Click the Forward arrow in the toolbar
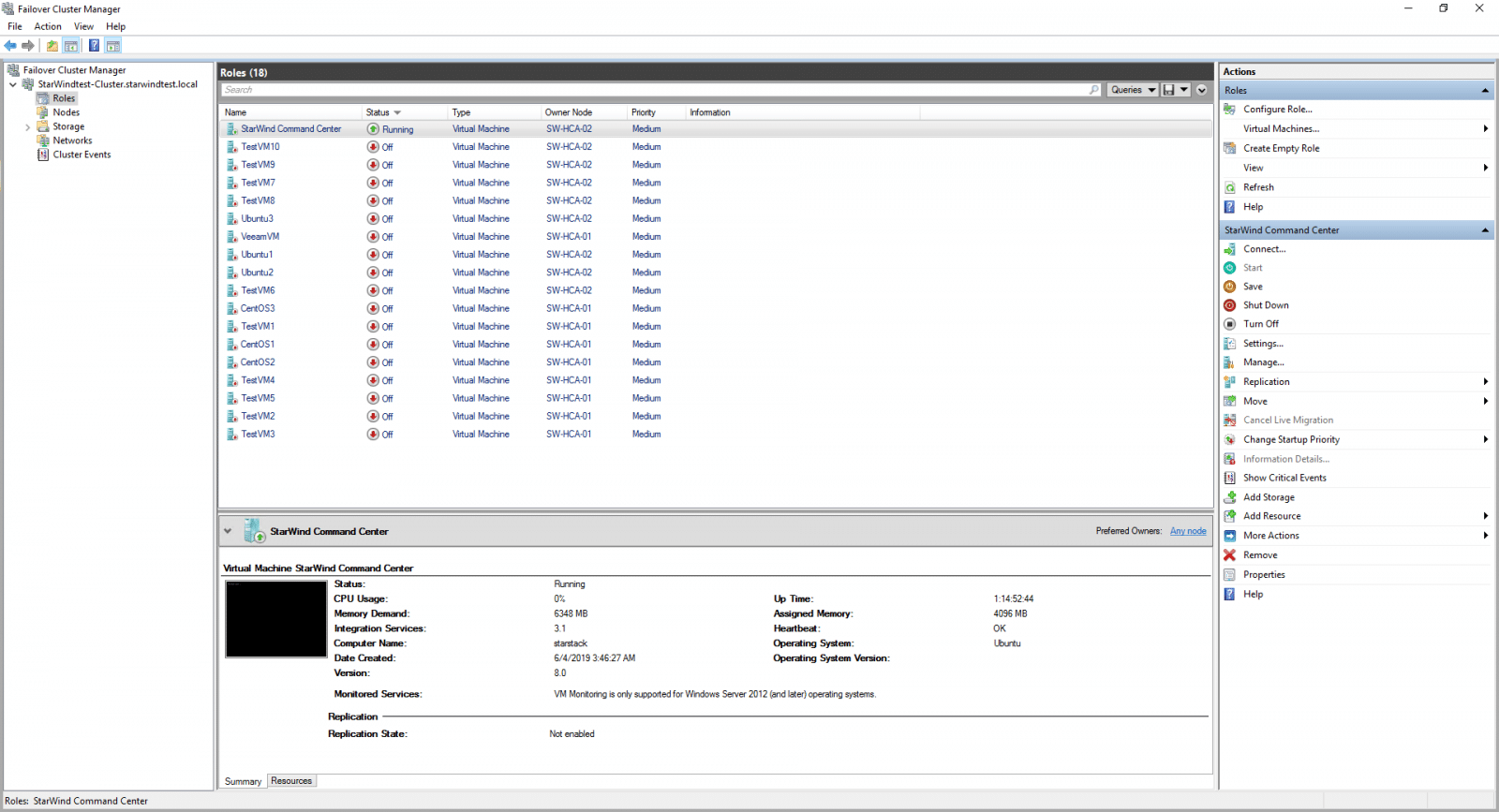This screenshot has width=1499, height=812. 28,45
